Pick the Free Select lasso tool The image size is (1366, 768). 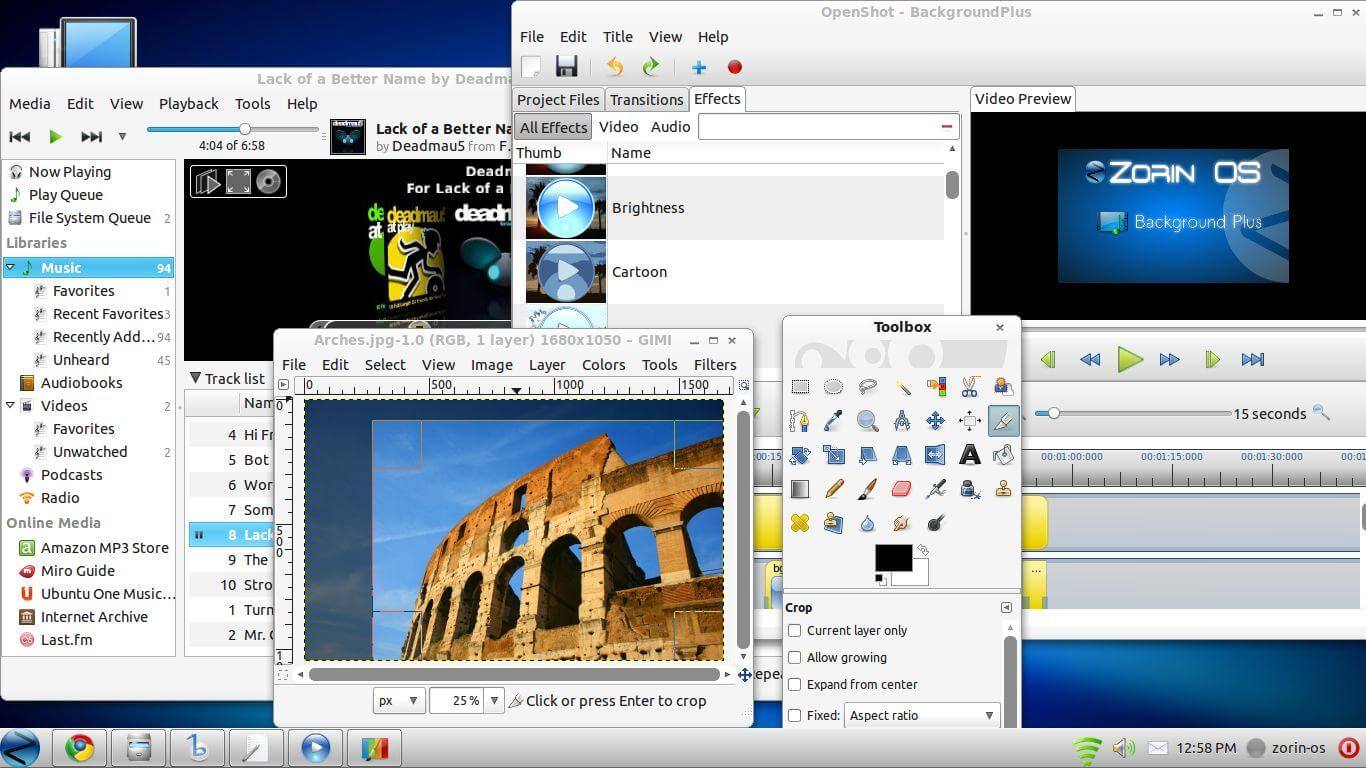pyautogui.click(x=867, y=387)
